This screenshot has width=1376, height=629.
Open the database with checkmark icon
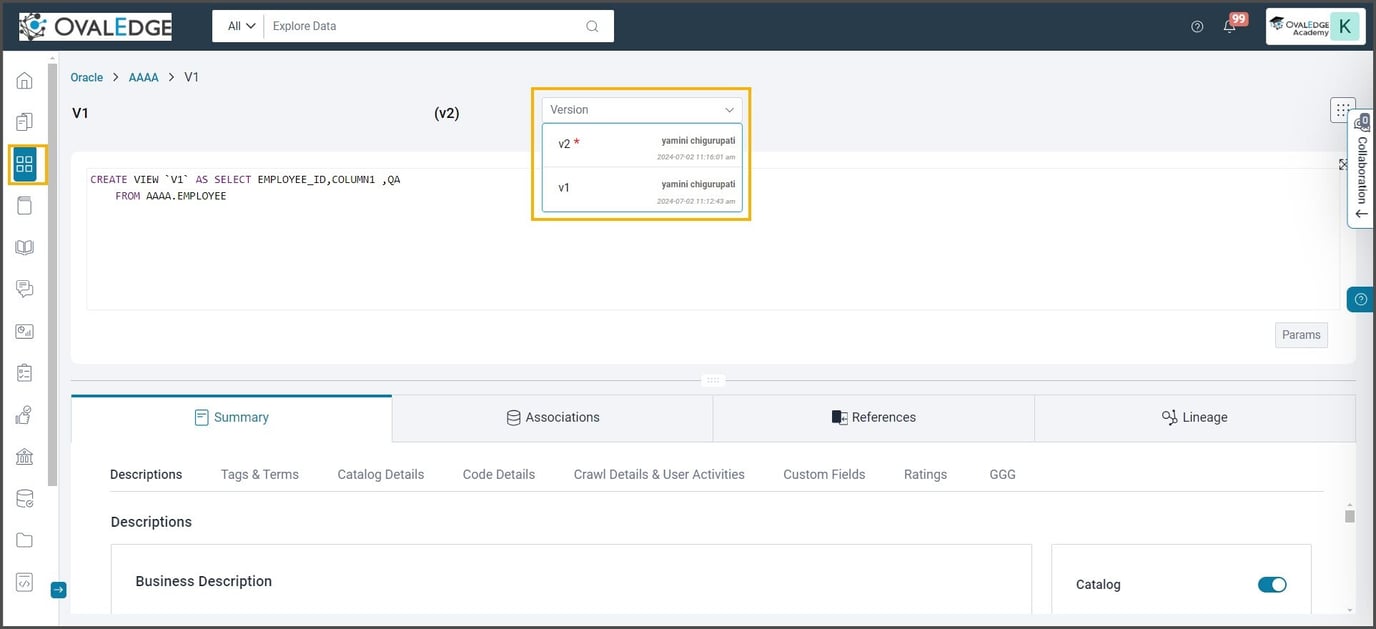pyautogui.click(x=24, y=499)
